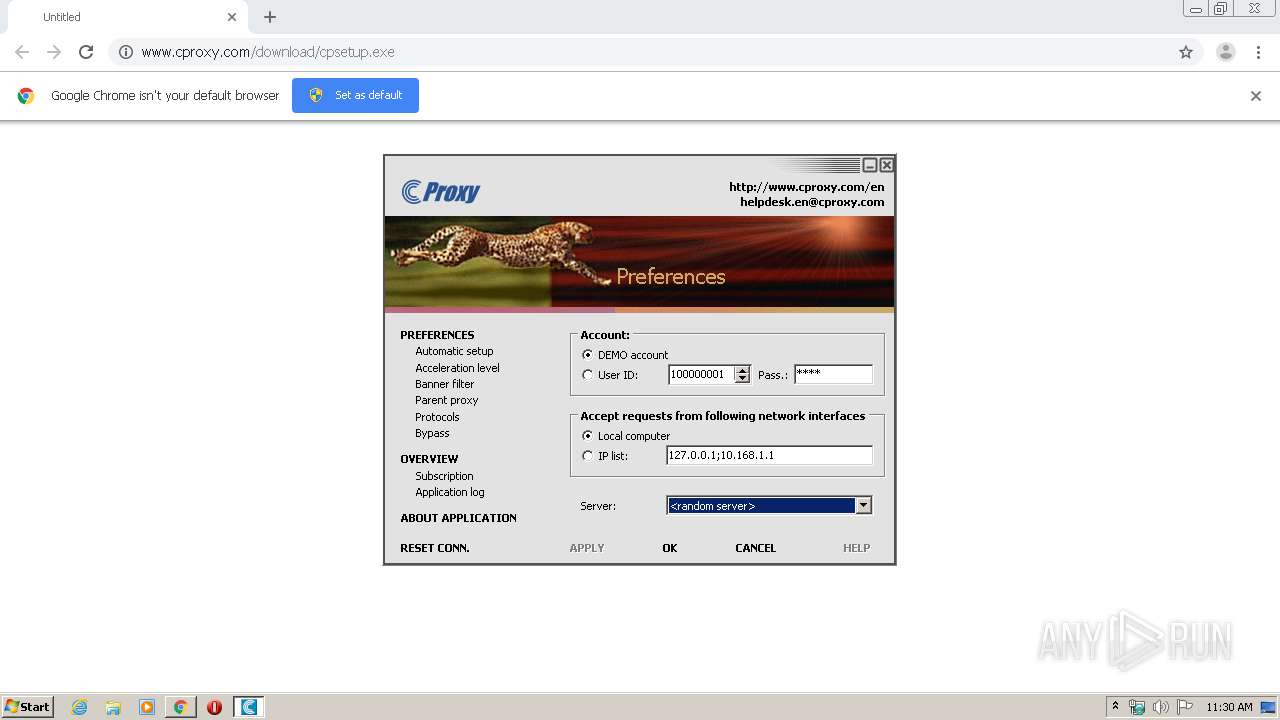The height and width of the screenshot is (720, 1280).
Task: Click Set as default button
Action: (355, 95)
